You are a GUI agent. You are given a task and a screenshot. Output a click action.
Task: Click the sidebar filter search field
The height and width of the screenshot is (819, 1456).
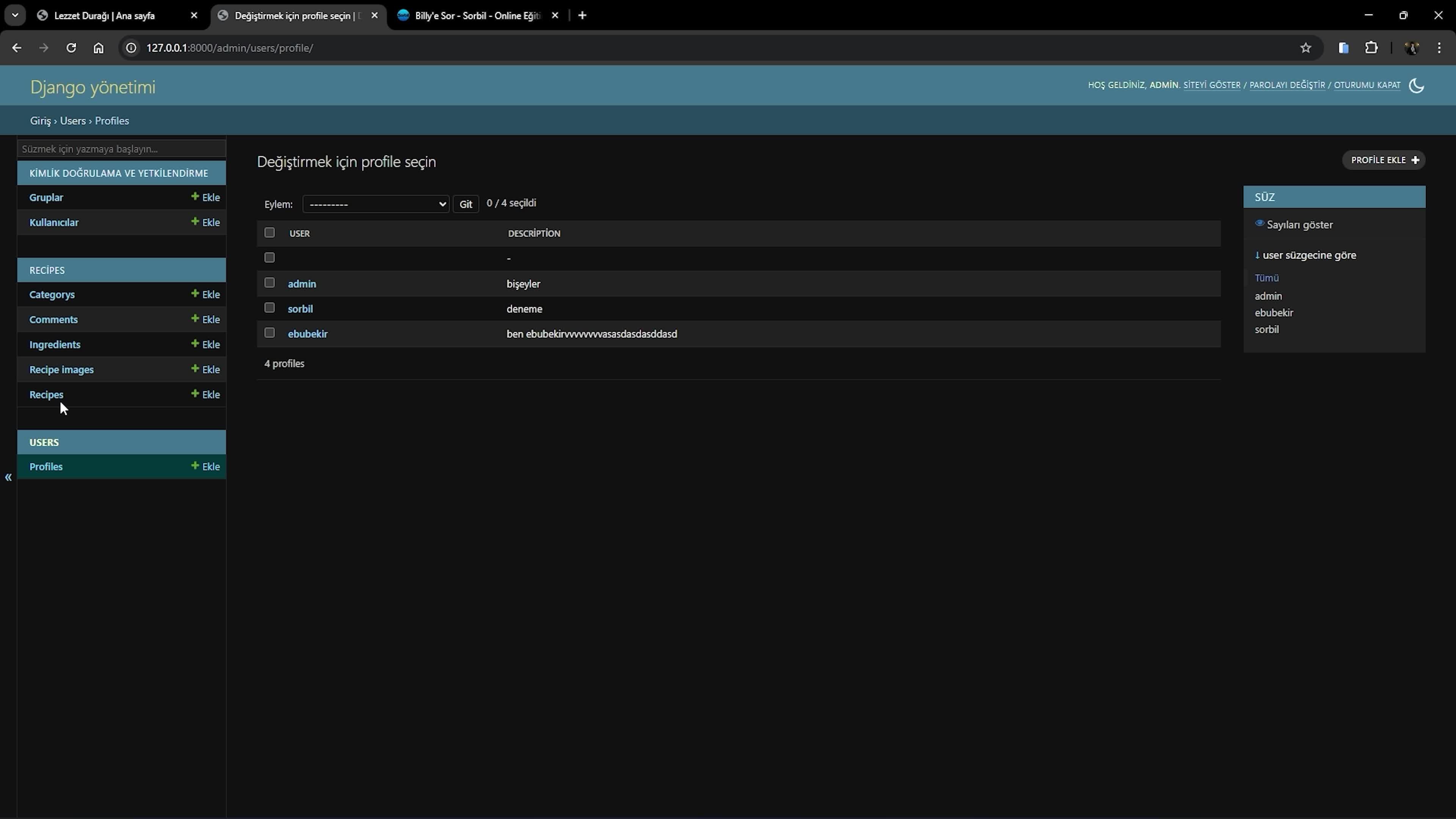(121, 149)
